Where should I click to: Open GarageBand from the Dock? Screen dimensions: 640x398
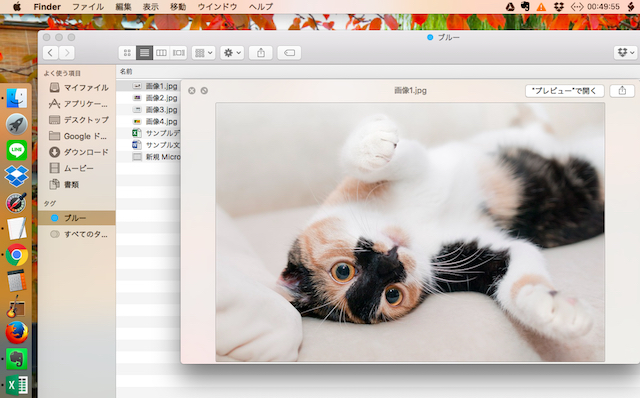coord(16,307)
